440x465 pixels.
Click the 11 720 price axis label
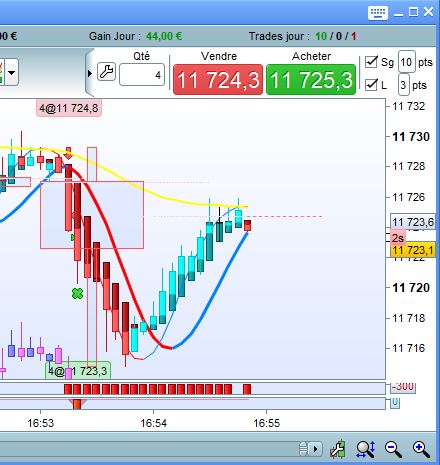[411, 288]
